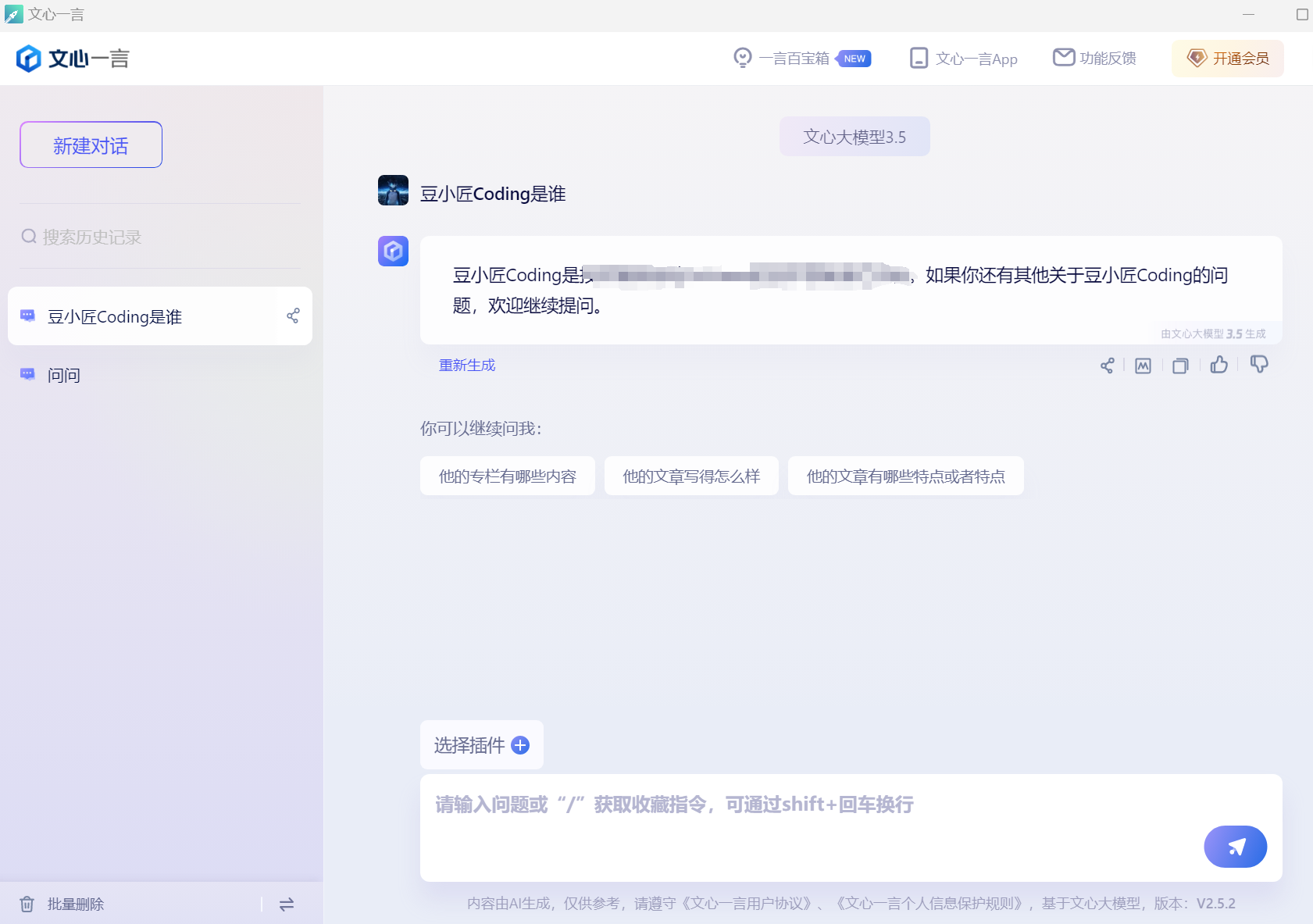Click the 由文心大模型 3.5 生成 label

[1213, 334]
